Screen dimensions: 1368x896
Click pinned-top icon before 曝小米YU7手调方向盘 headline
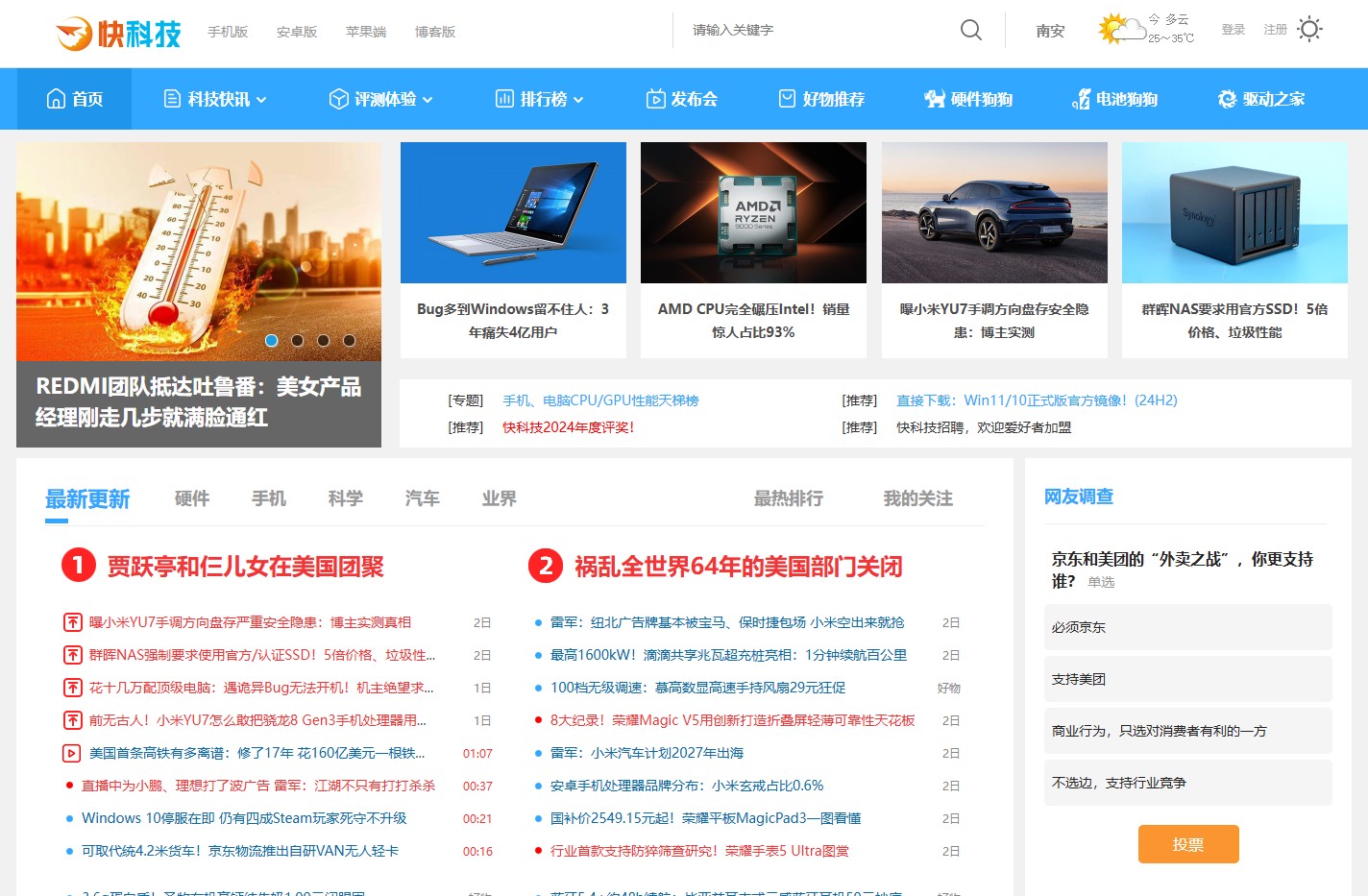pyautogui.click(x=72, y=622)
